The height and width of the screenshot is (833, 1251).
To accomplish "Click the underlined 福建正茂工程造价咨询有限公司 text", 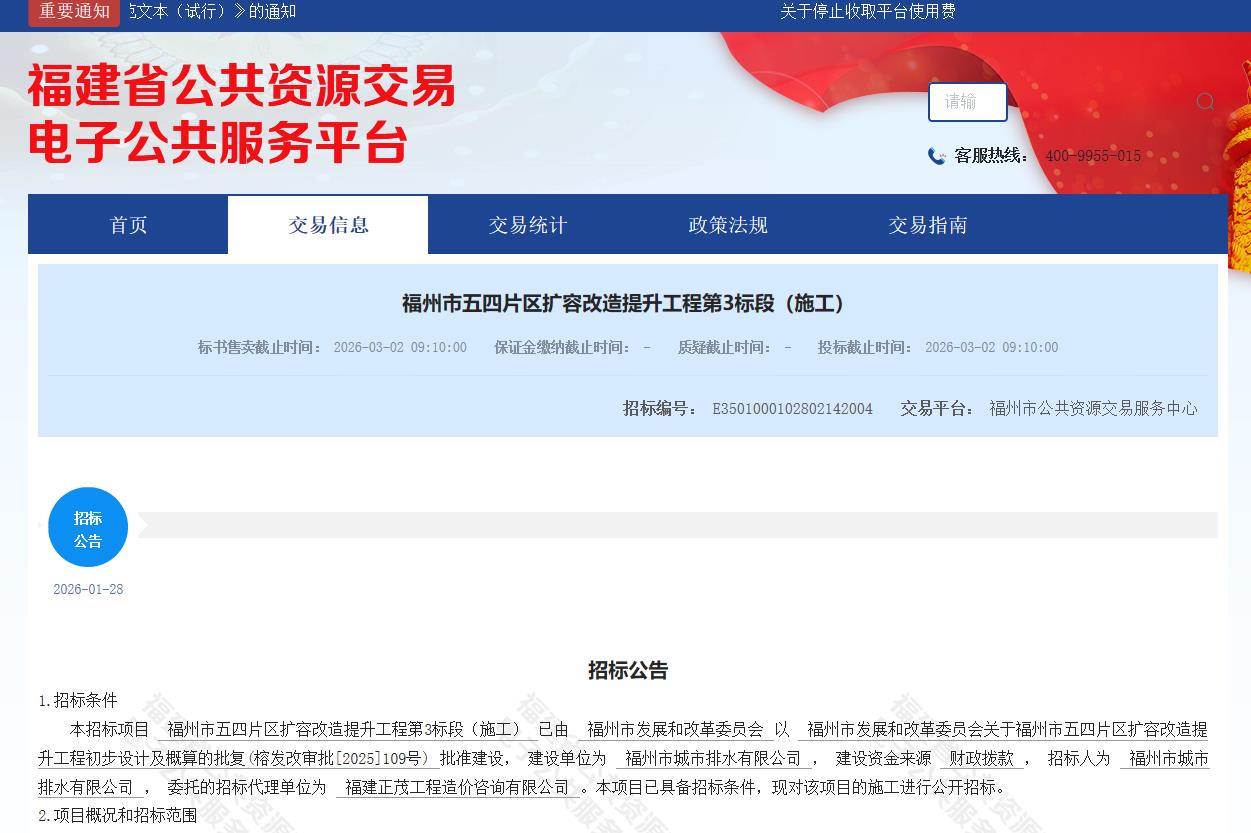I will click(x=457, y=787).
